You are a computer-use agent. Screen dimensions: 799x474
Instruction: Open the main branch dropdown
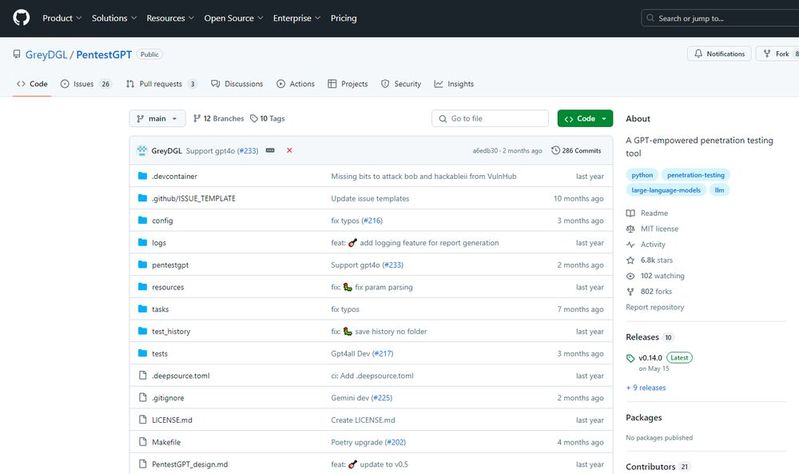coord(157,118)
